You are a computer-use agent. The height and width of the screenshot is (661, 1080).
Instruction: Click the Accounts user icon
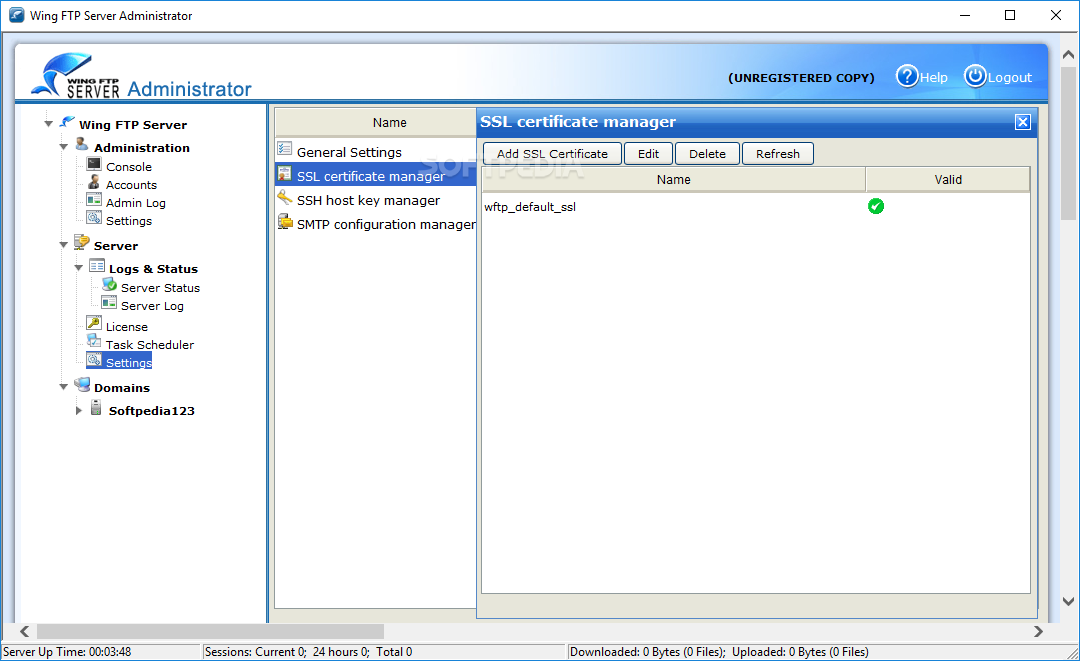point(94,182)
